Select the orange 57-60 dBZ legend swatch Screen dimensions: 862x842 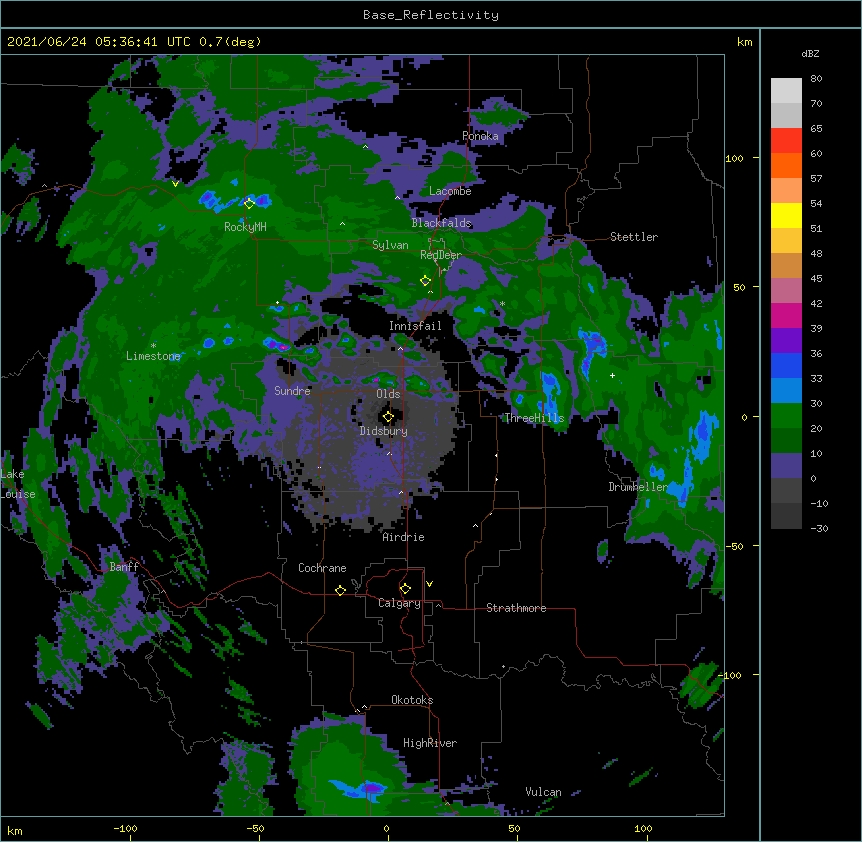(x=786, y=165)
